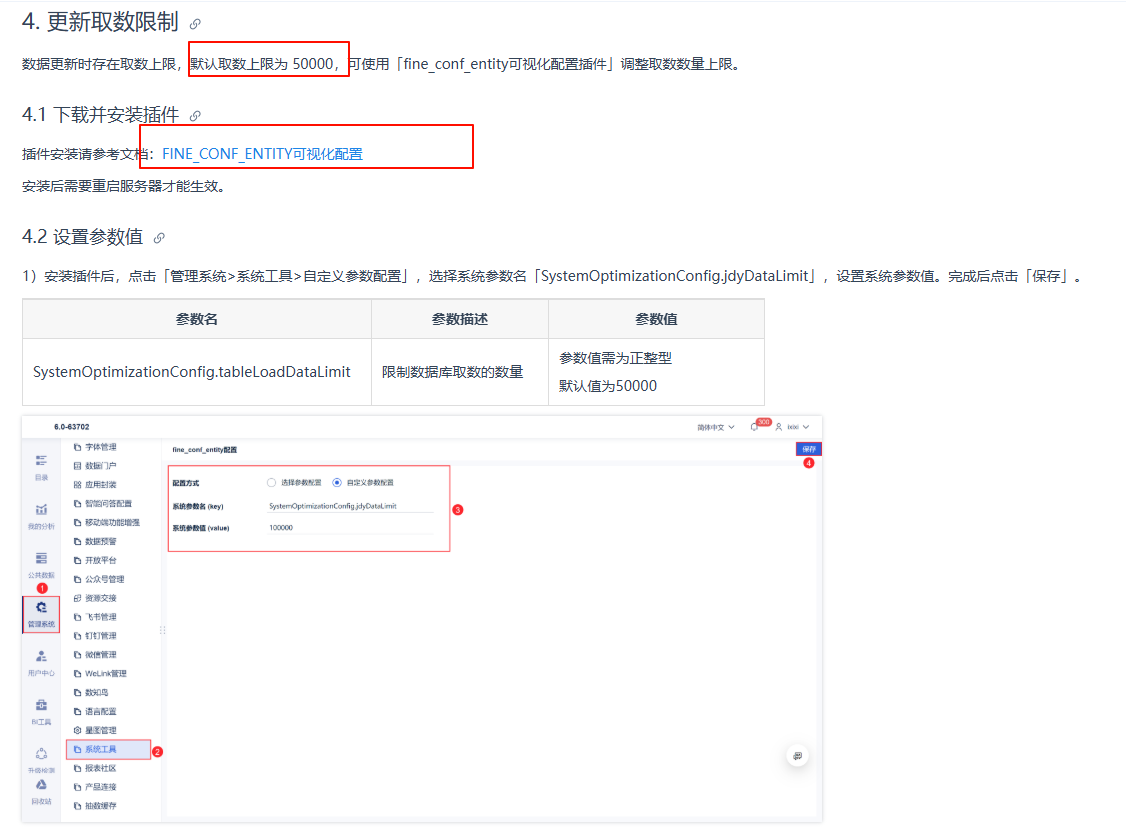Click anchor link icon beside 更新取数限制 heading
The image size is (1126, 835).
[195, 24]
